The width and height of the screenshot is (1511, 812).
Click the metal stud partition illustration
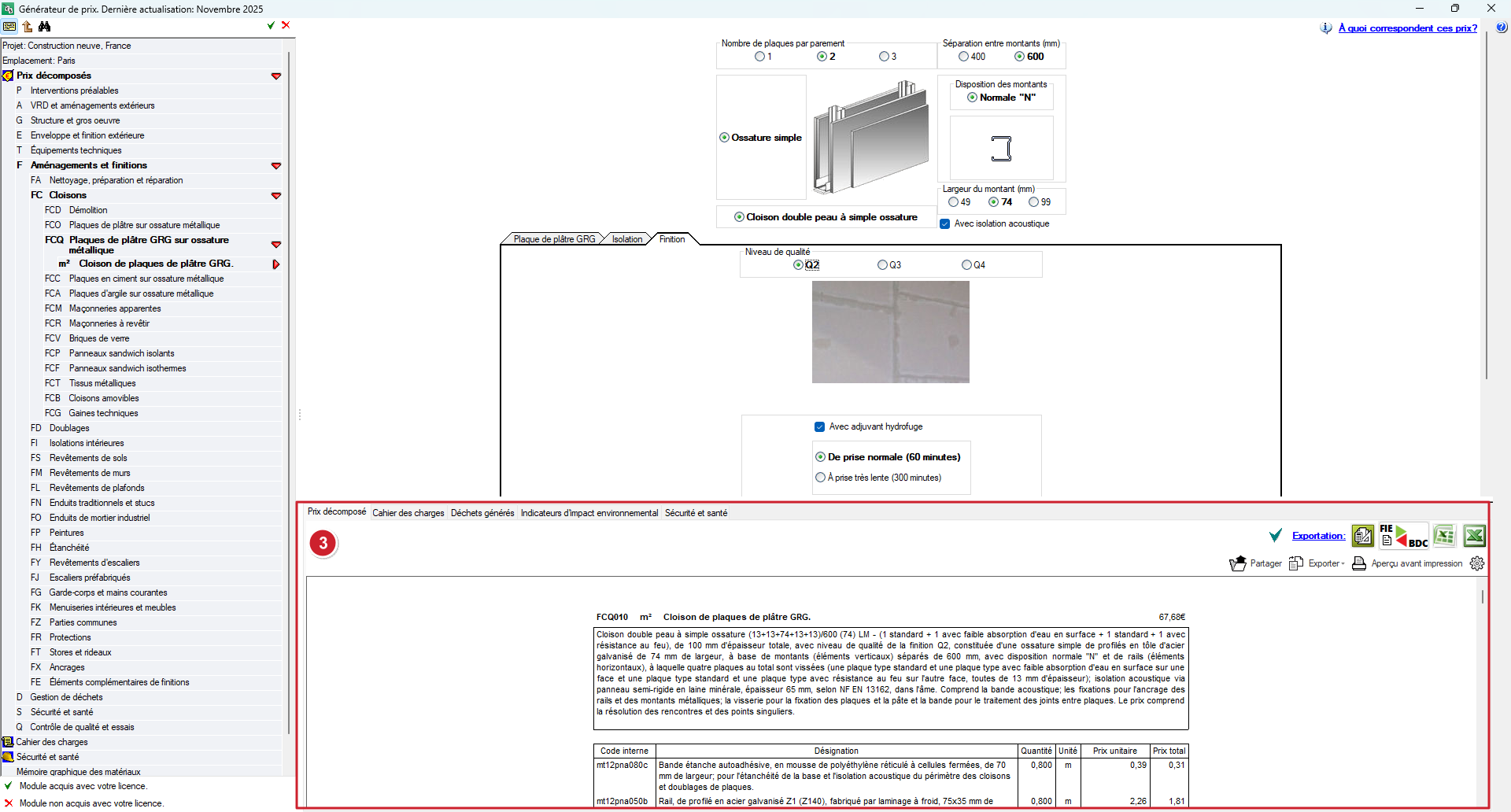[871, 137]
